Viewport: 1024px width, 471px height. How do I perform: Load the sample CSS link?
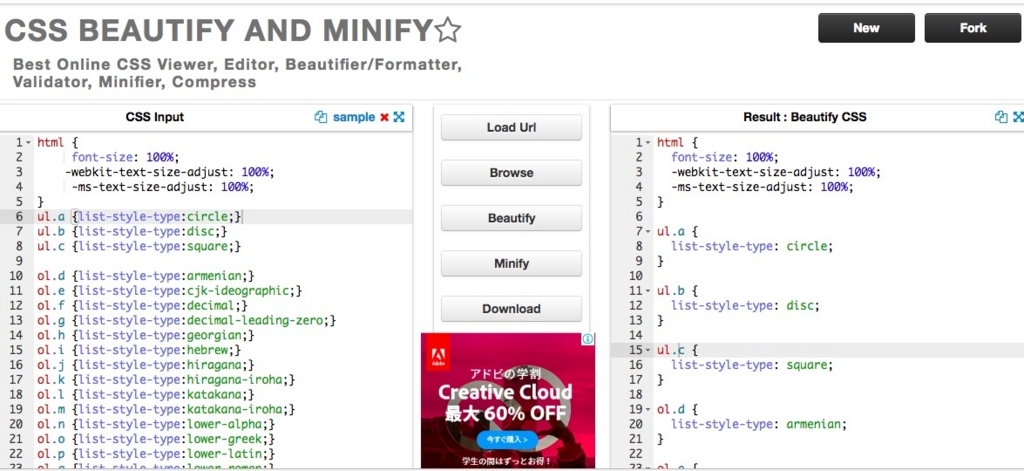pos(354,117)
